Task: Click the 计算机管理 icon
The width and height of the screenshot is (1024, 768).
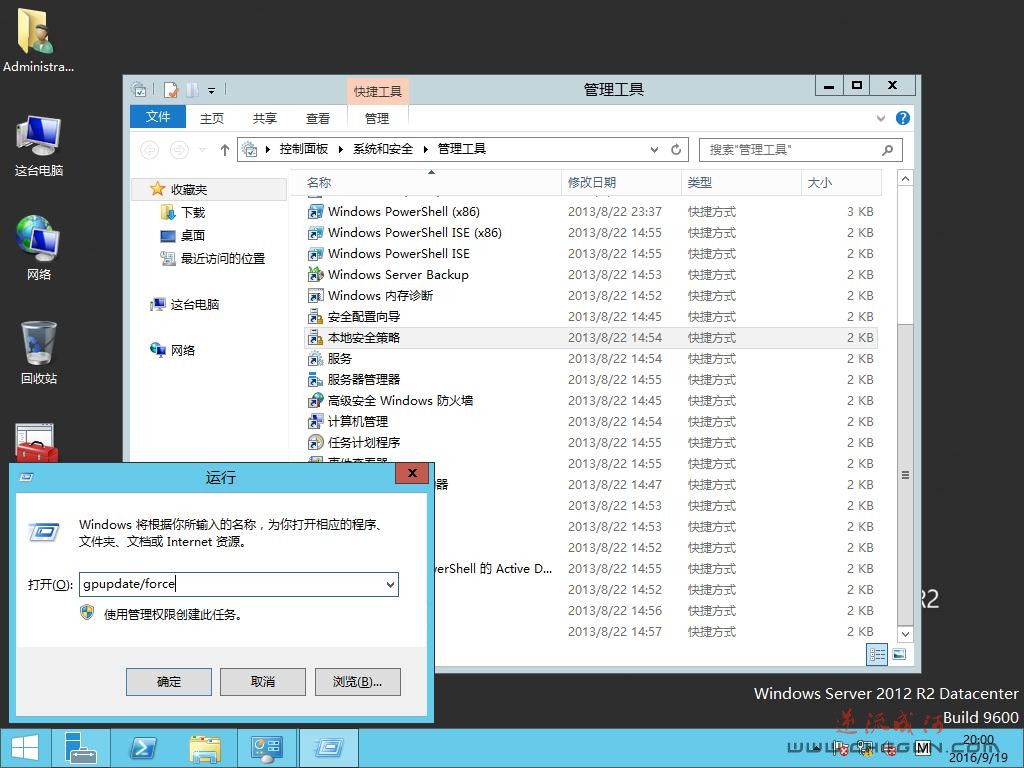Action: point(315,421)
